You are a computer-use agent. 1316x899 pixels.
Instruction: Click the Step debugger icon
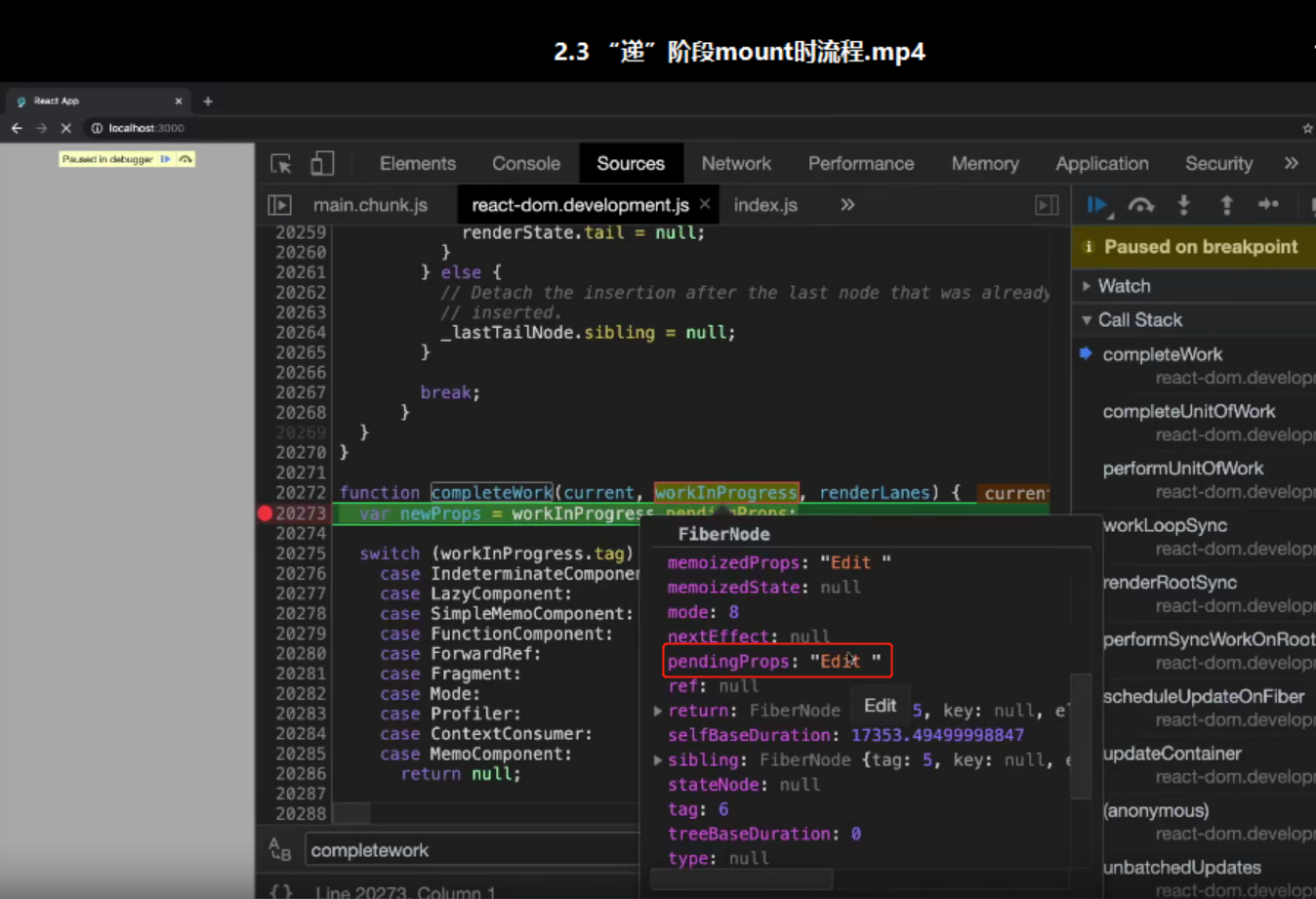tap(1268, 204)
